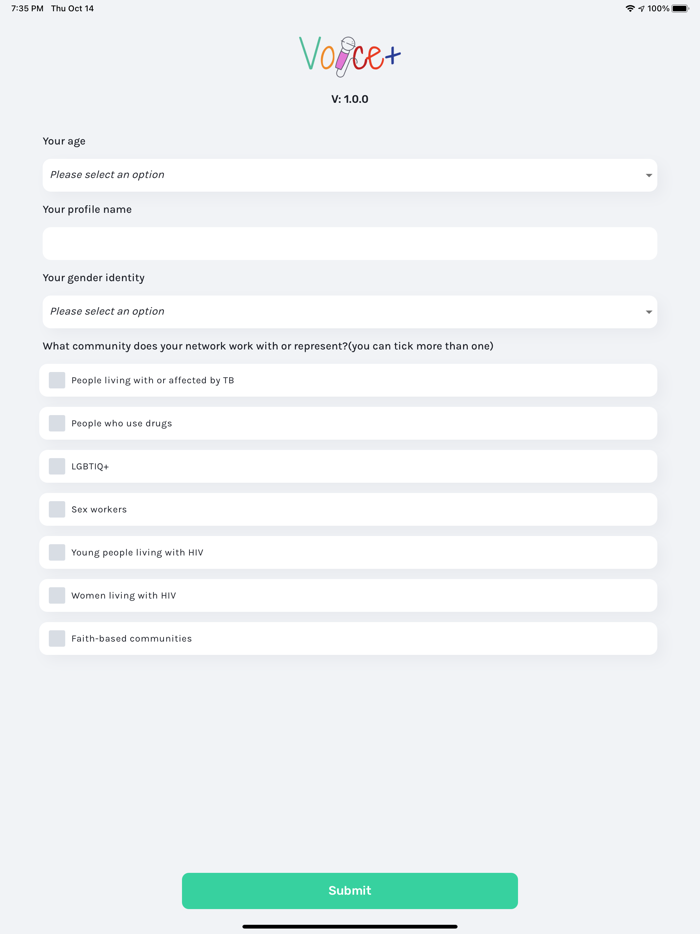Enable the Sex workers option

click(x=57, y=509)
